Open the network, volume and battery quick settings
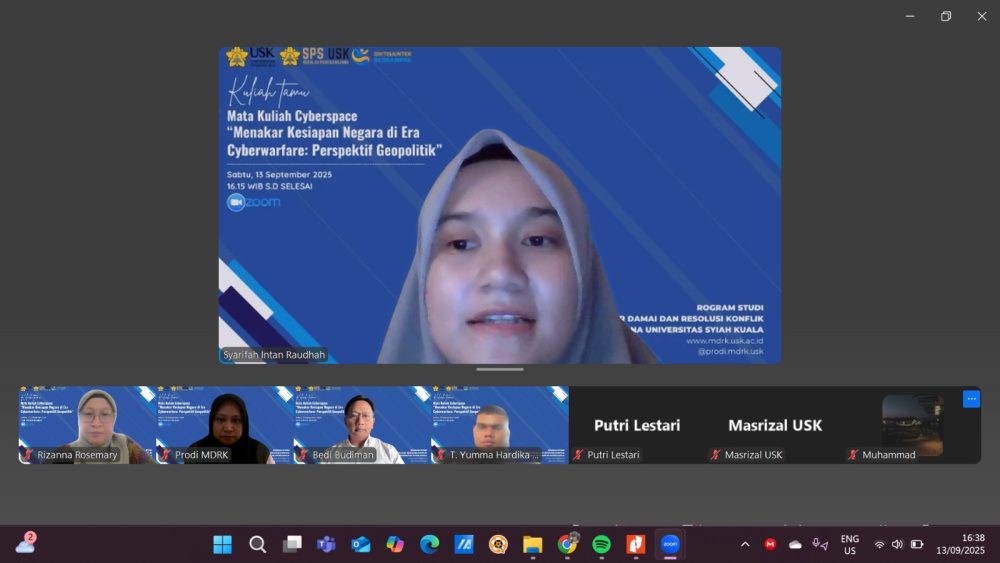This screenshot has height=563, width=1000. pos(897,544)
